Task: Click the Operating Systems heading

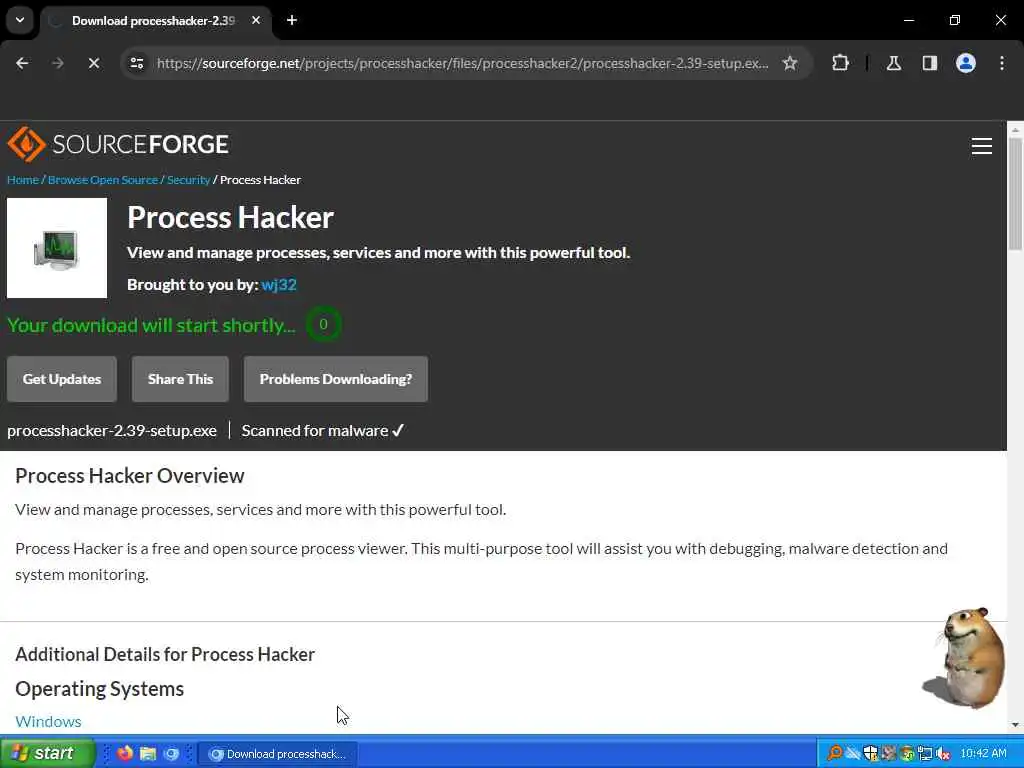Action: pyautogui.click(x=99, y=689)
